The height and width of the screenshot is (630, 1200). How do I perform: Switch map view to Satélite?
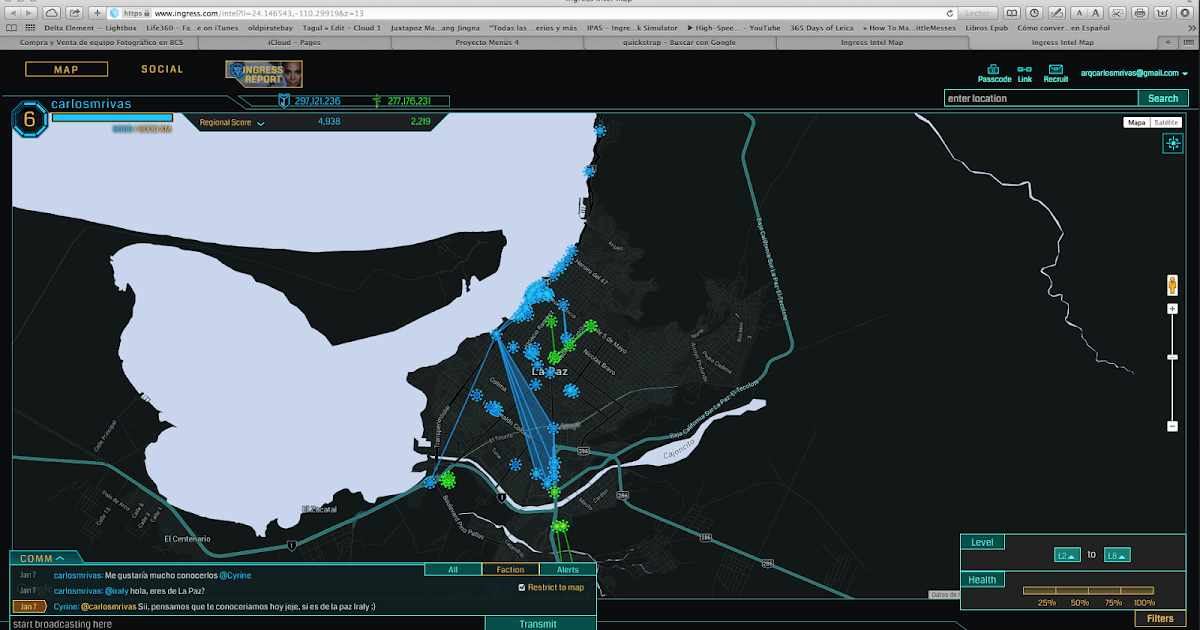click(1166, 122)
